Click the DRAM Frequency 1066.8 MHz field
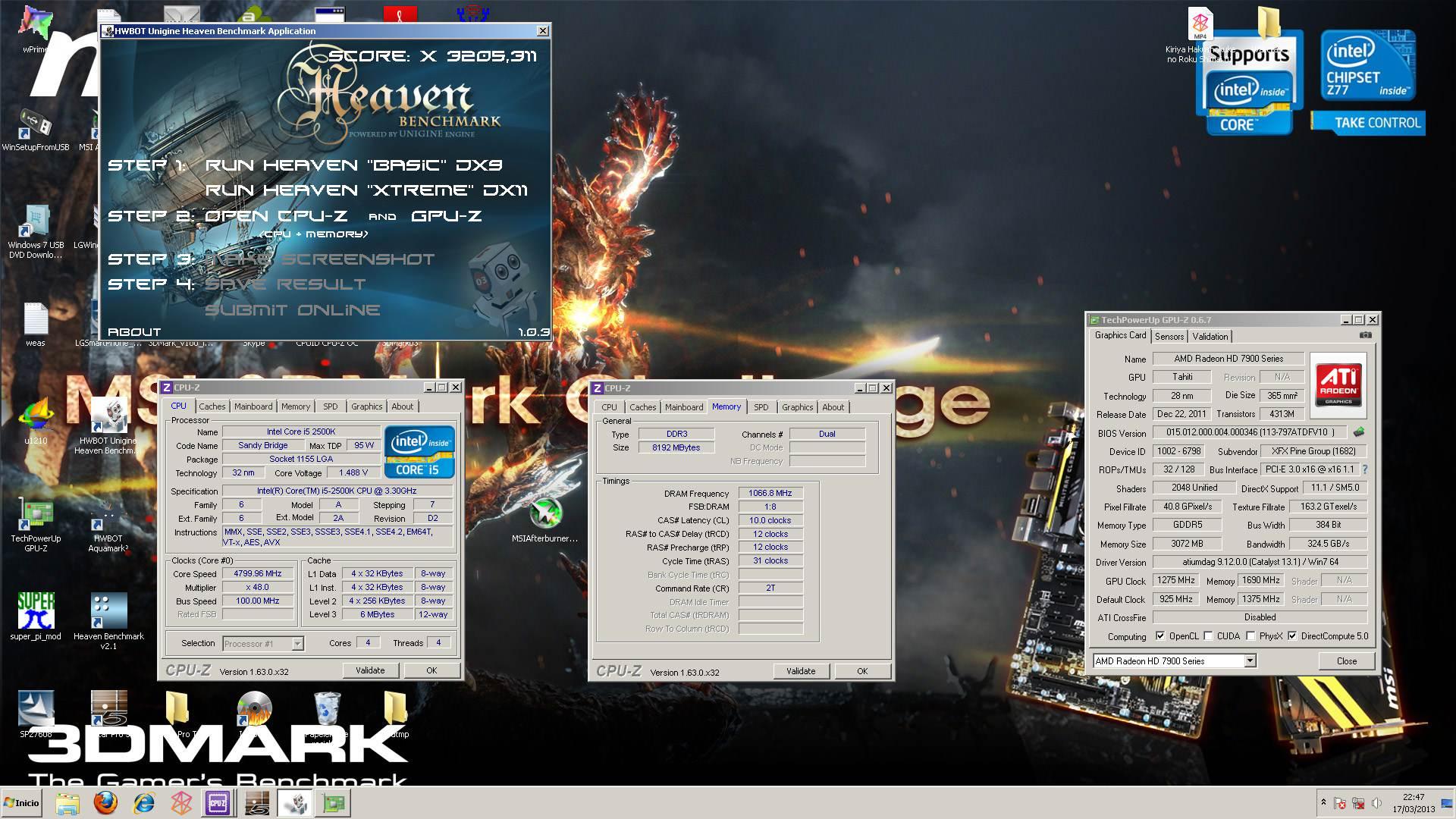The height and width of the screenshot is (819, 1456). (x=770, y=494)
